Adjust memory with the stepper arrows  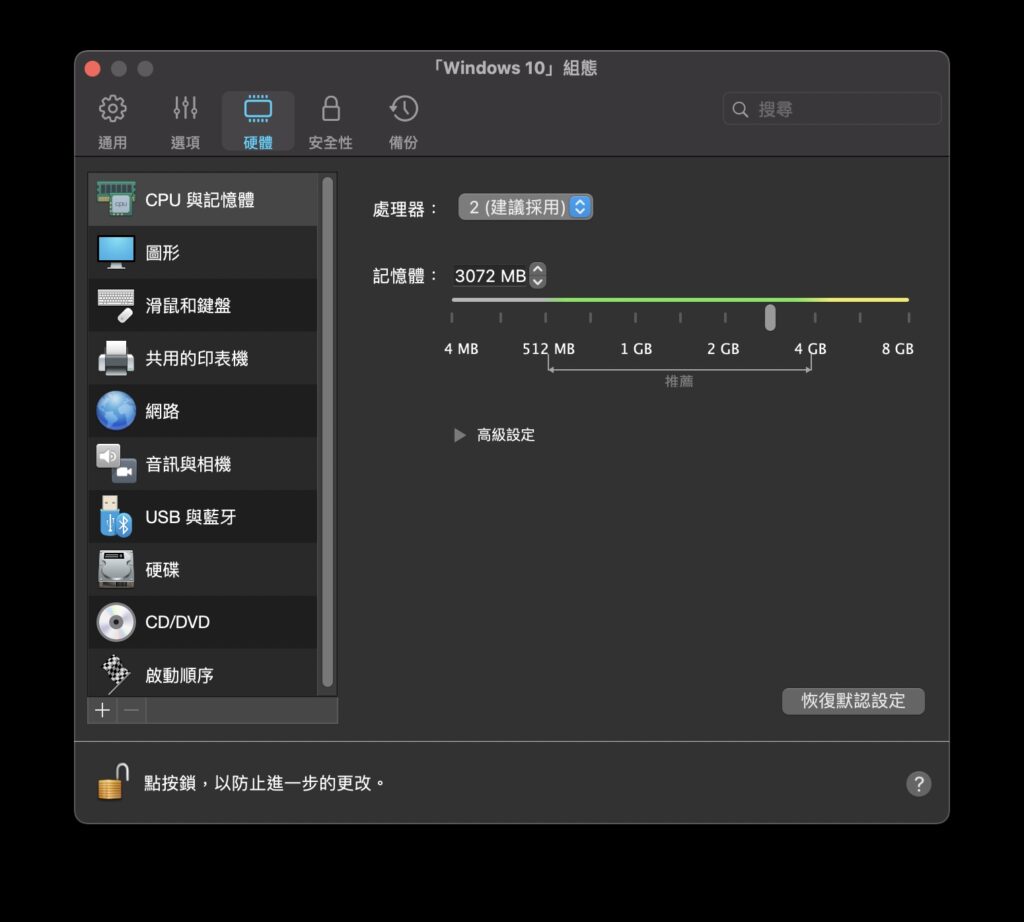[537, 276]
